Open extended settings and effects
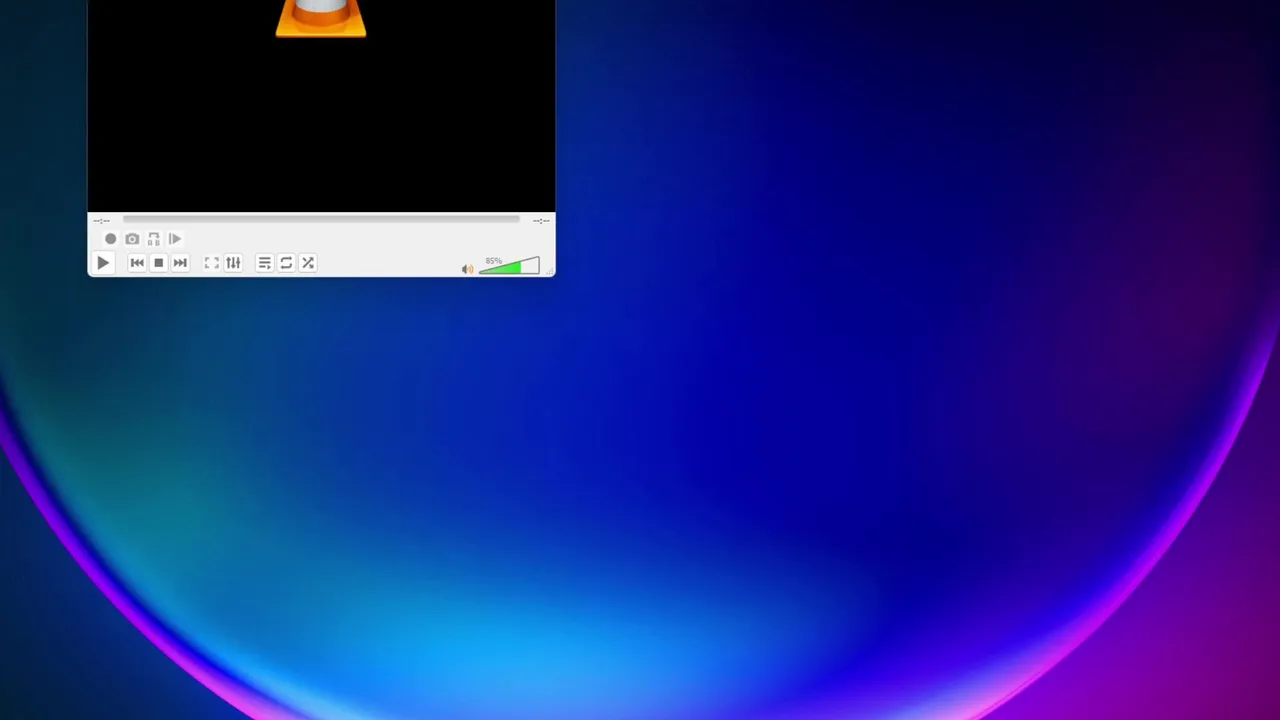Screen dimensions: 1280x720 pyautogui.click(x=233, y=263)
